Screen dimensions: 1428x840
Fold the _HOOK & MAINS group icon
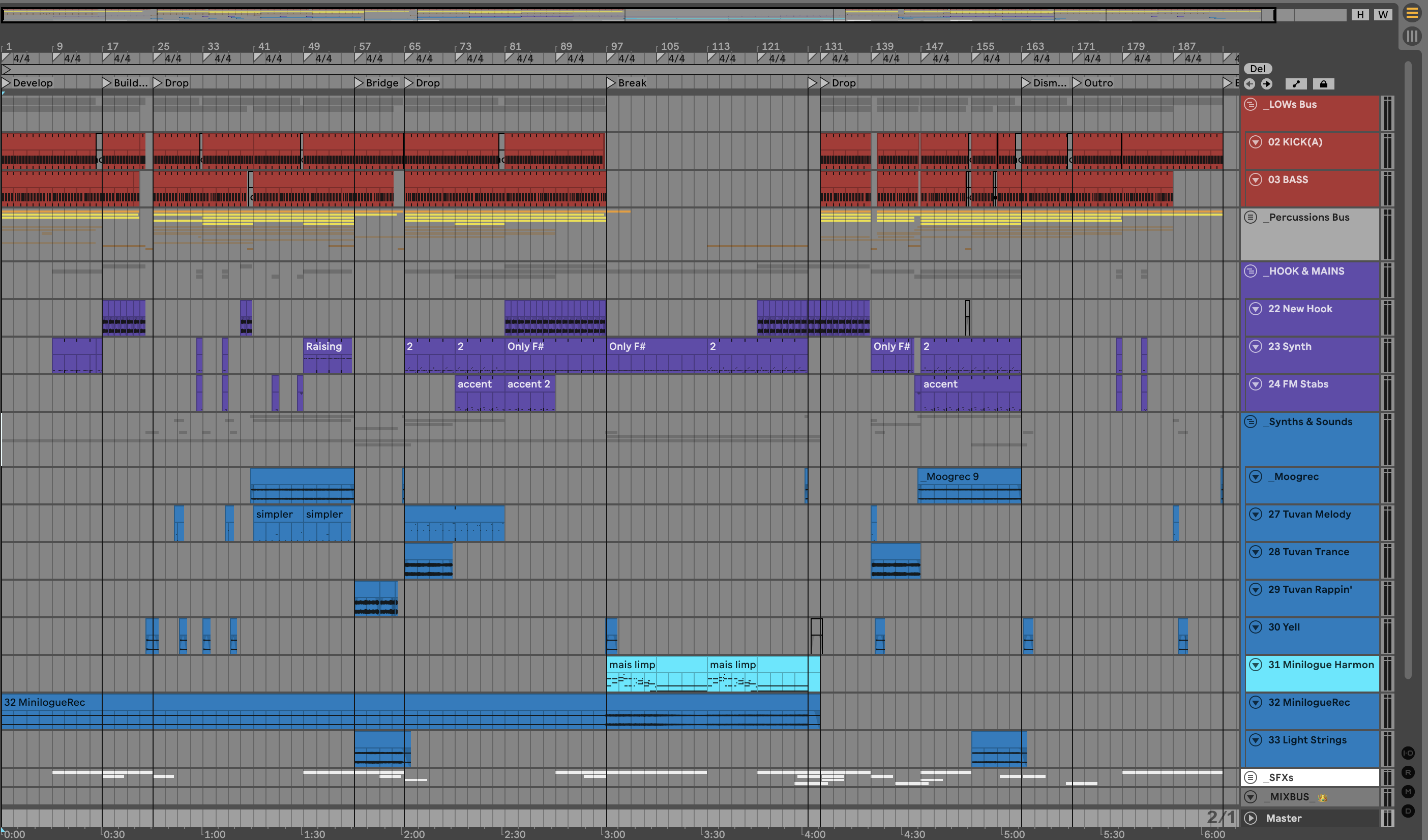click(x=1251, y=271)
